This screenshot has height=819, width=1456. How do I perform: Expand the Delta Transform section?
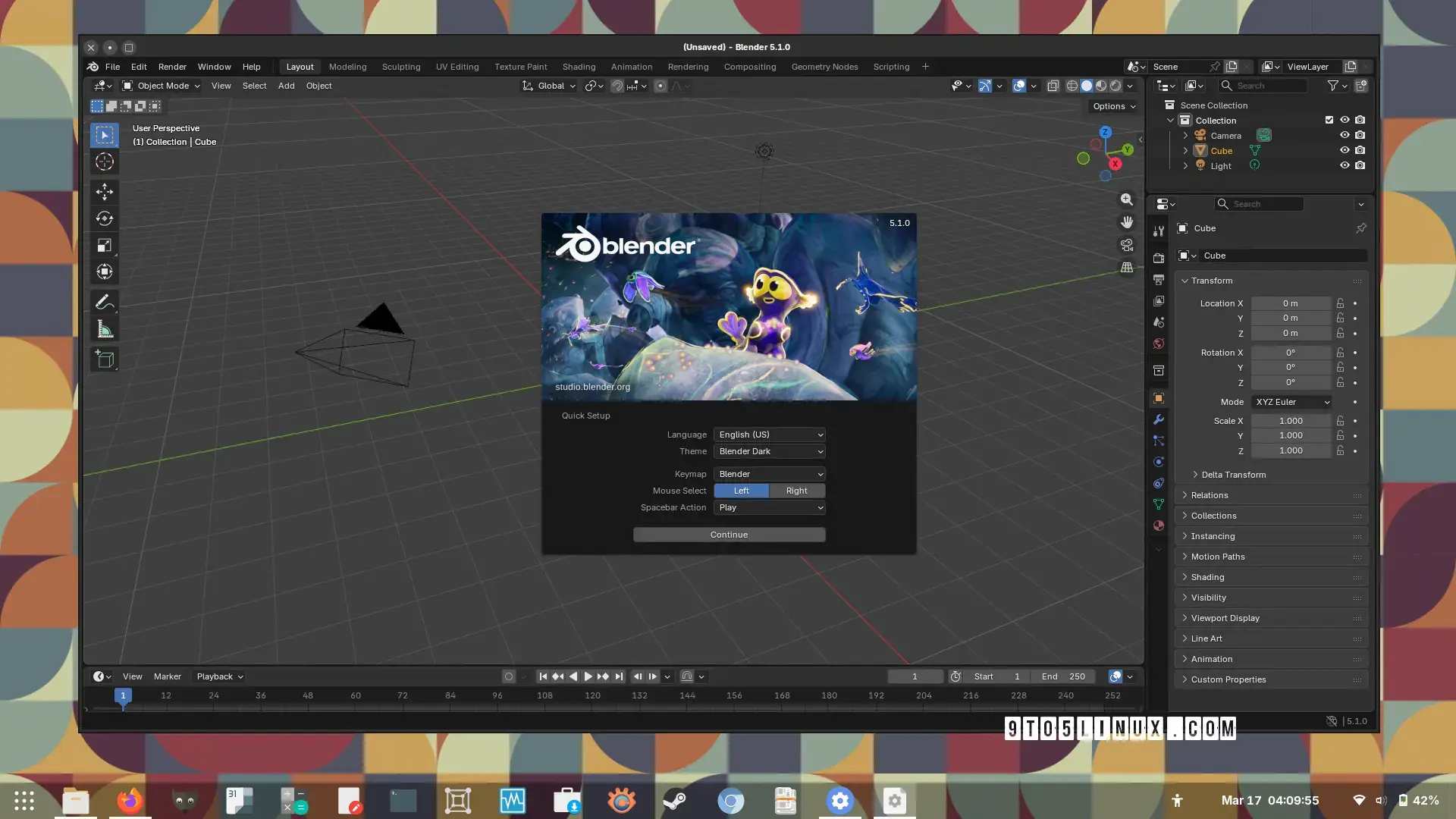(x=1233, y=475)
